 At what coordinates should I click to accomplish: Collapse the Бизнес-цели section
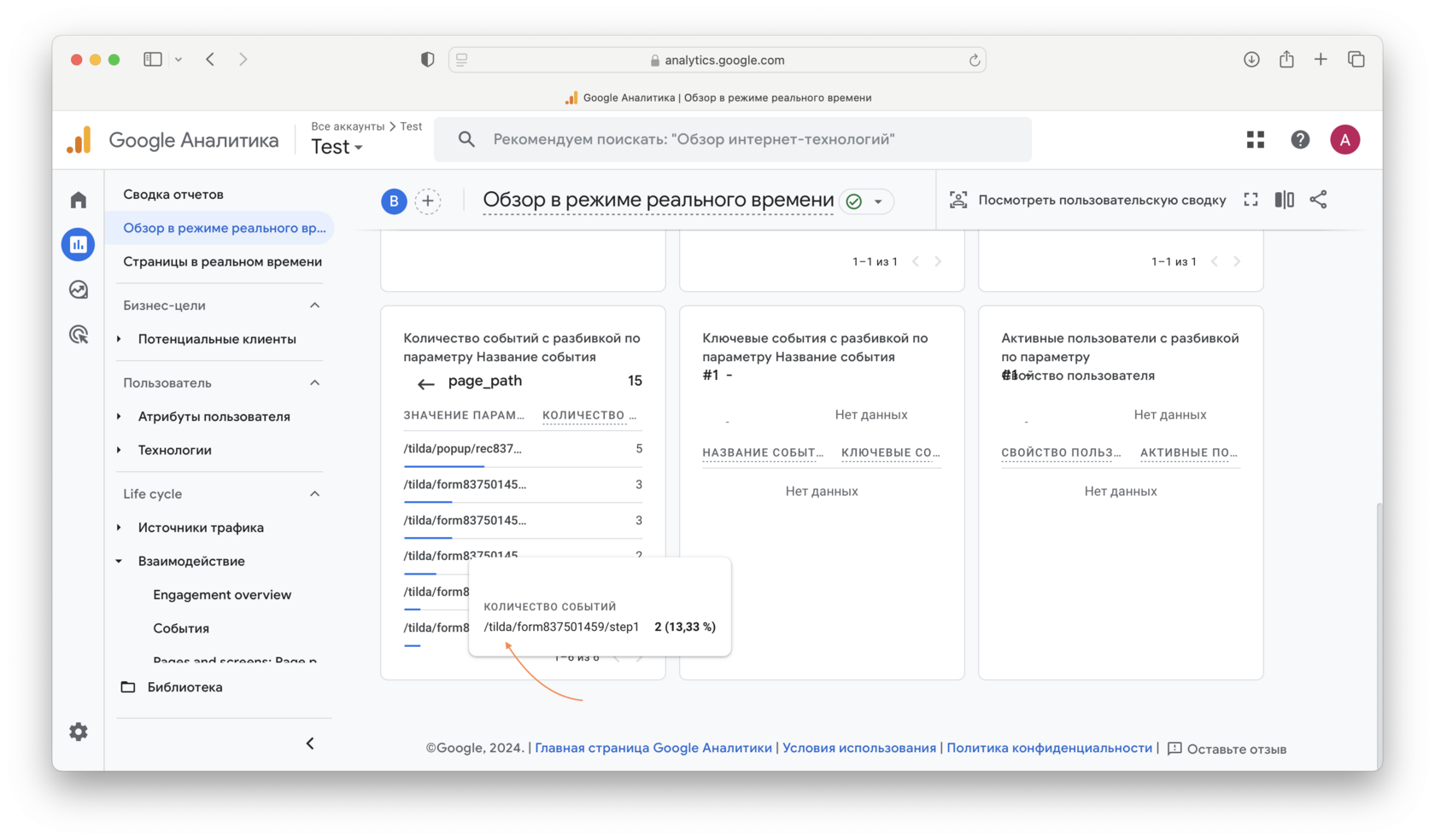click(314, 306)
